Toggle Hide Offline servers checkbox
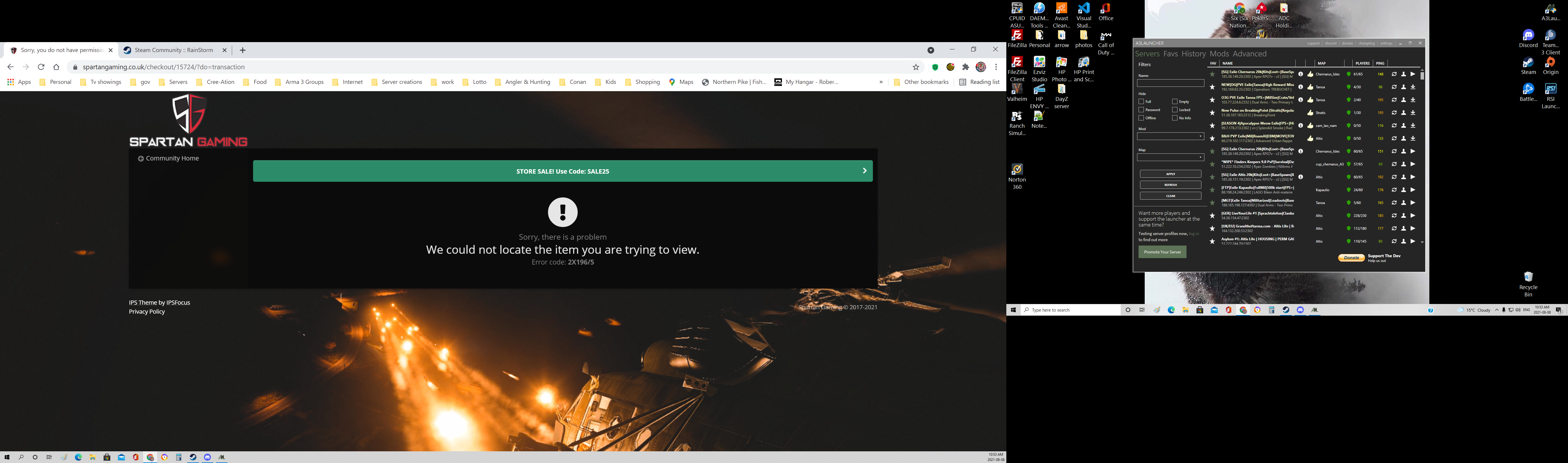 coord(1141,118)
